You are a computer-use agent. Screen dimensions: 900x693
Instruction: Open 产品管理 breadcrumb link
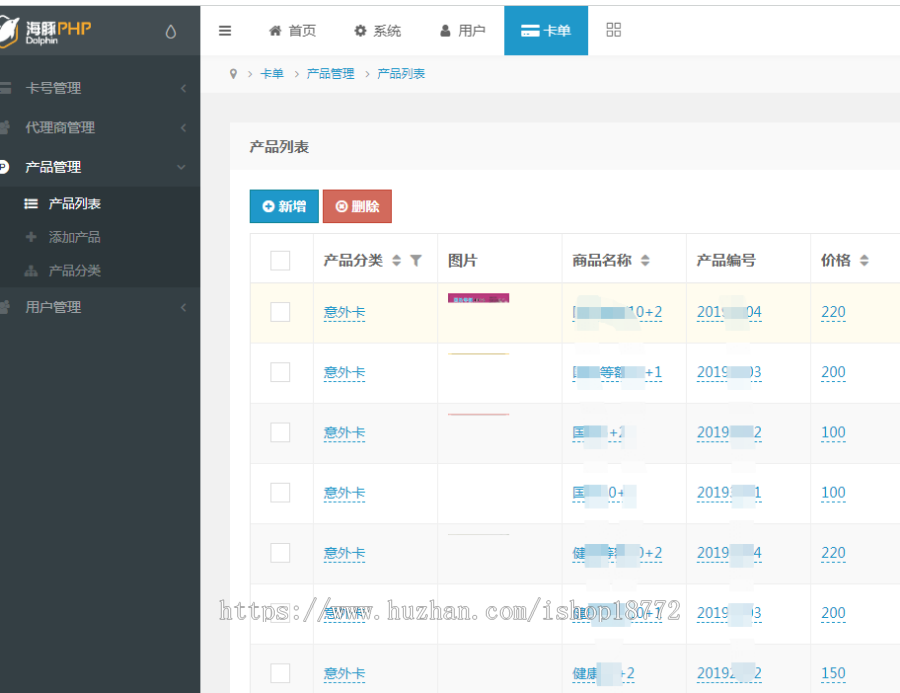pos(330,73)
